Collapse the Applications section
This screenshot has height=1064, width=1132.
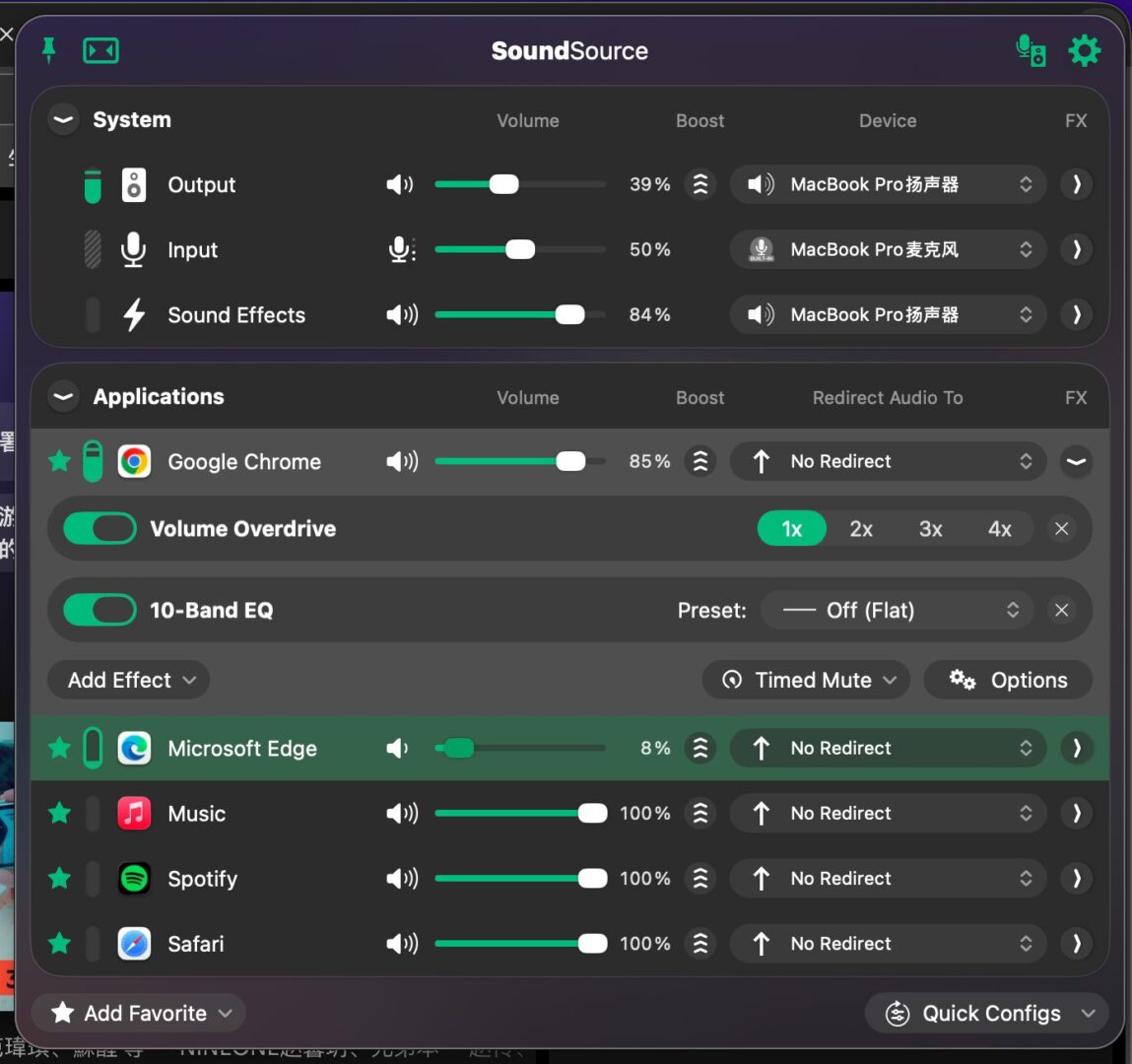(63, 397)
